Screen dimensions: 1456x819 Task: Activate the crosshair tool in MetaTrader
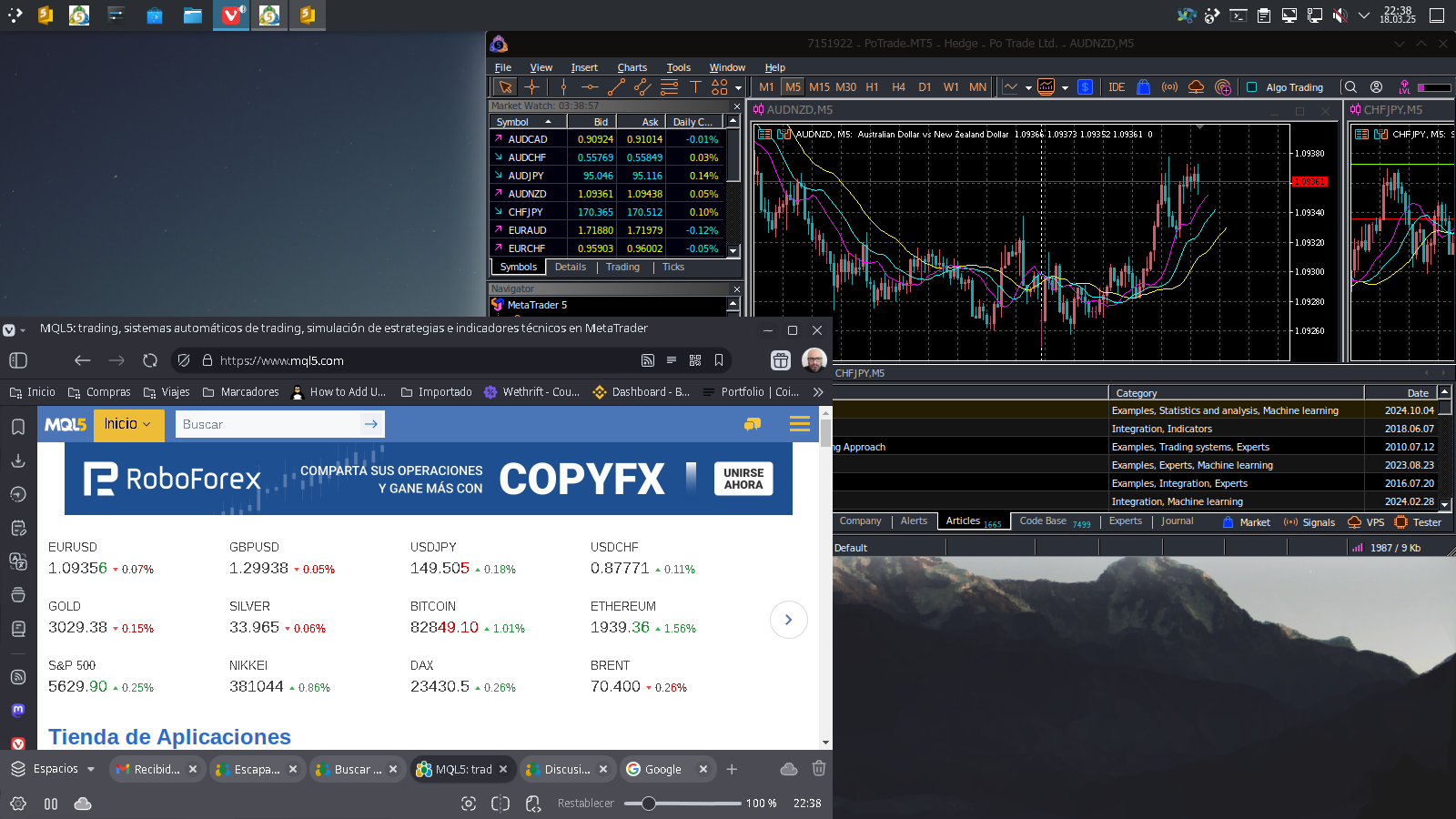(532, 87)
